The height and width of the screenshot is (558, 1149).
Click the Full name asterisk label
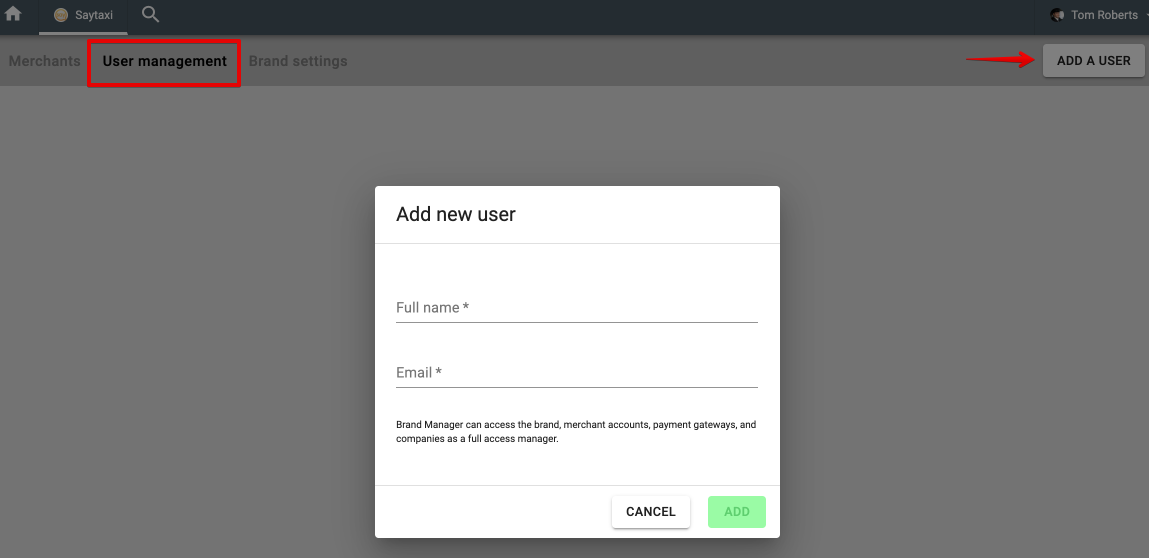tap(466, 308)
